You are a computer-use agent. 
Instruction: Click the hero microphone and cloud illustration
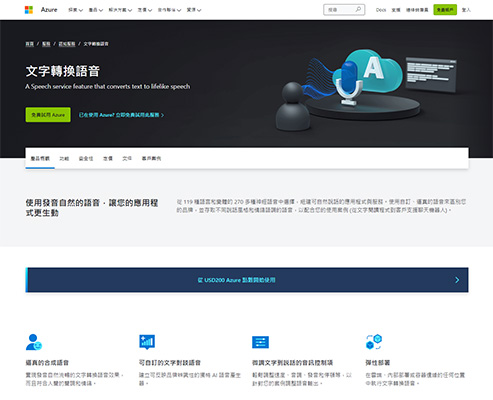[367, 89]
